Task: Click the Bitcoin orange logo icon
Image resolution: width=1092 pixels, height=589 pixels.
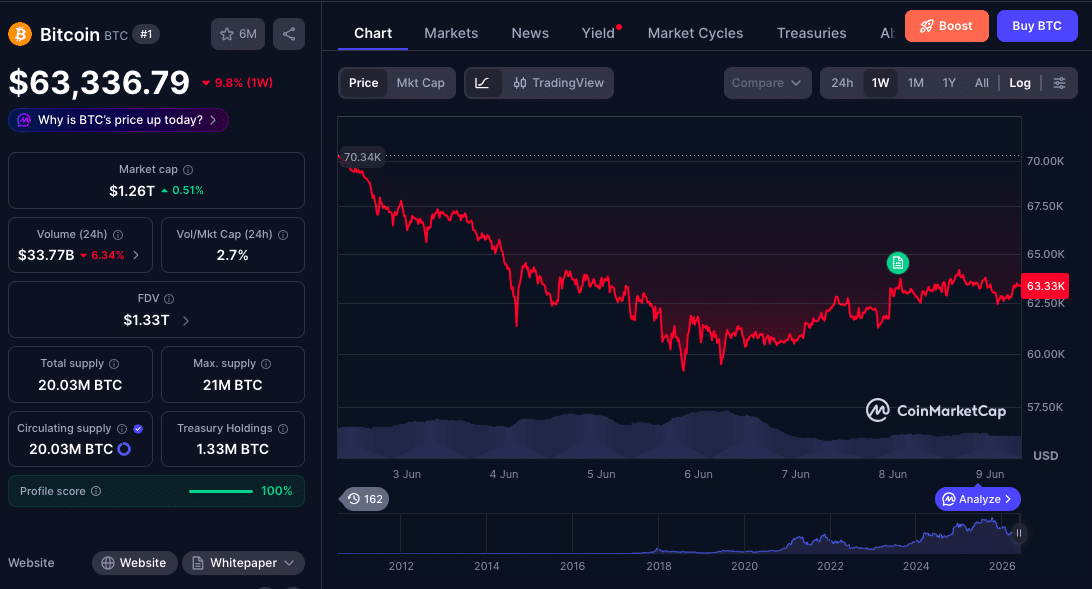Action: (x=20, y=33)
